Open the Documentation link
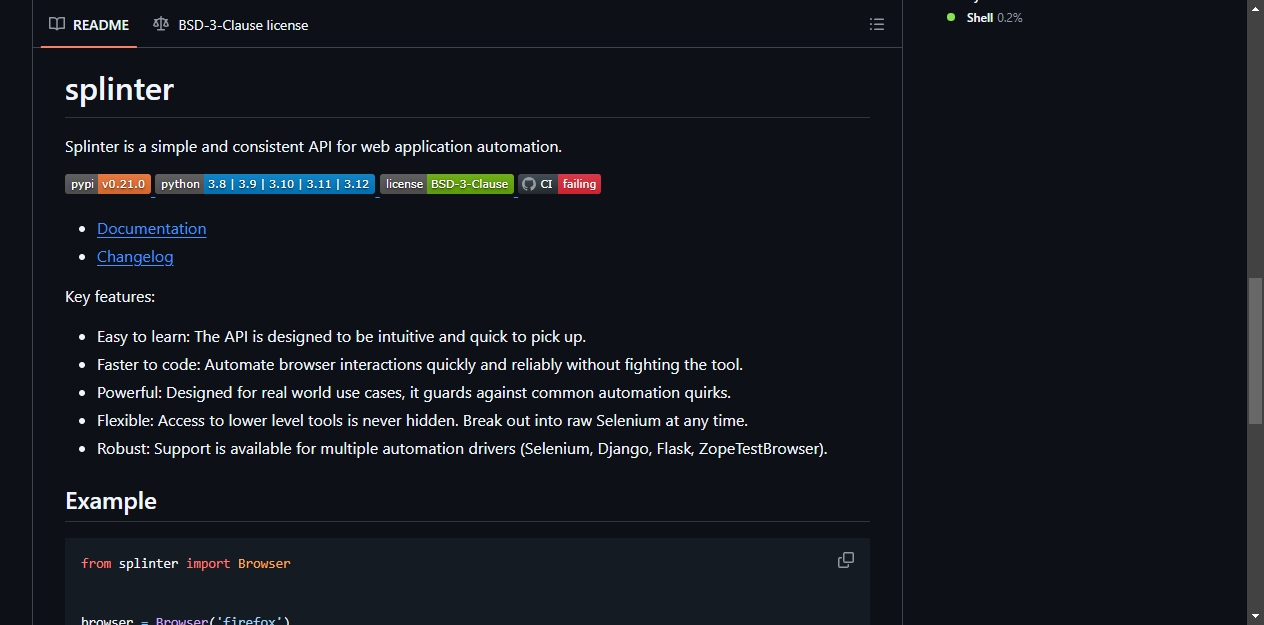The image size is (1264, 625). tap(152, 228)
